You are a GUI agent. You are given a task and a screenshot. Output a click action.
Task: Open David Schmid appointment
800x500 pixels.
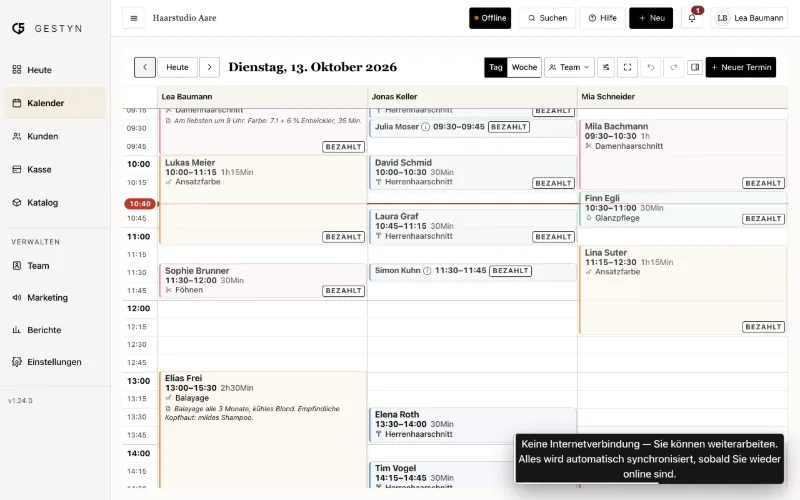point(472,173)
